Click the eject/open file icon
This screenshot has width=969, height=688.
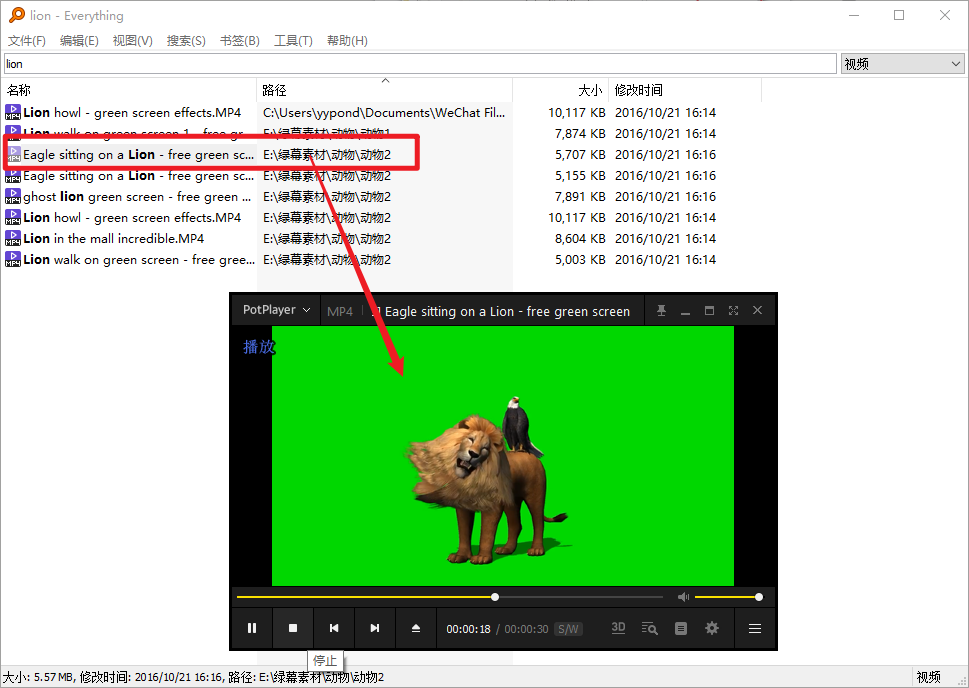(416, 628)
